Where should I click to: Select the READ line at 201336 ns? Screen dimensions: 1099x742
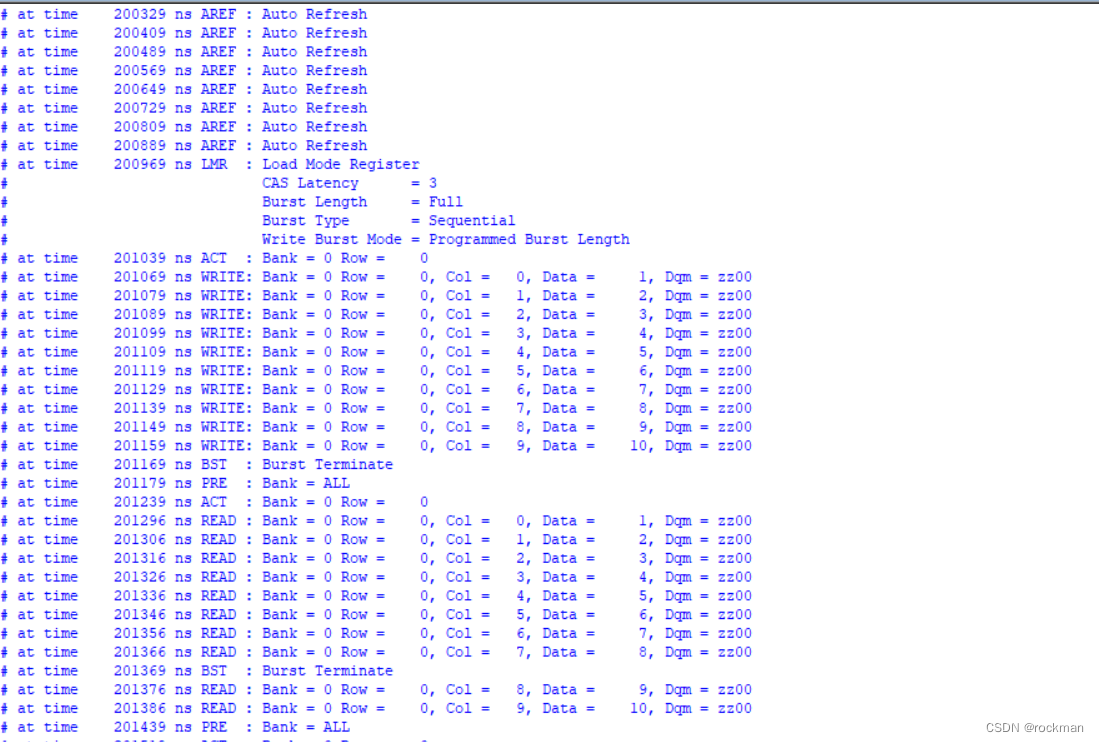point(376,596)
